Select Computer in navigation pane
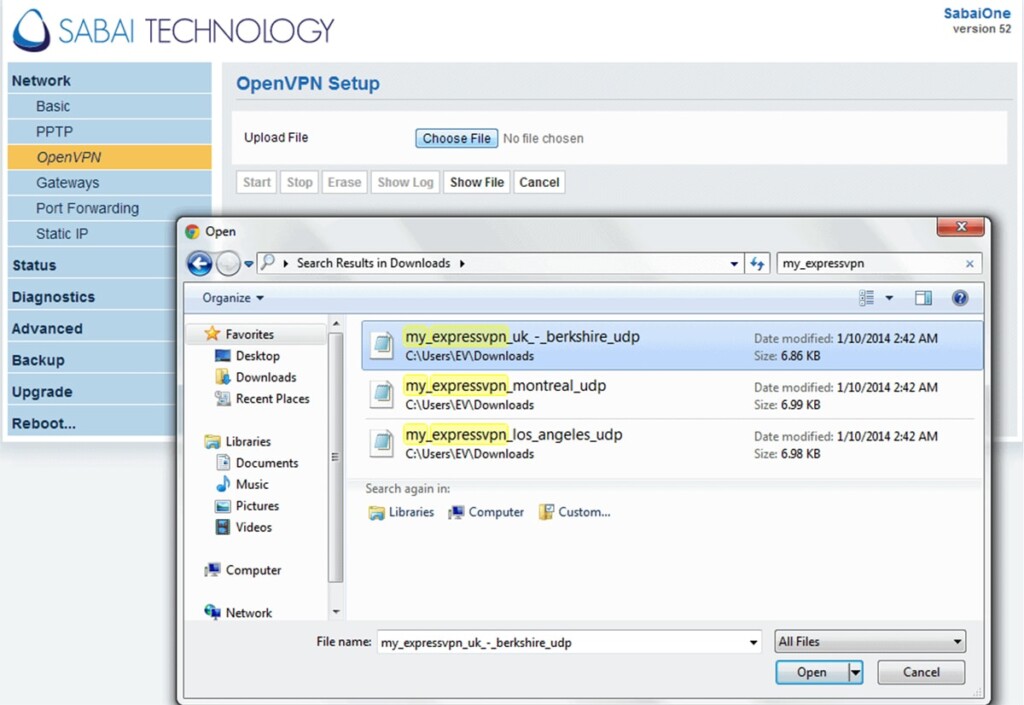The height and width of the screenshot is (705, 1024). coord(242,571)
